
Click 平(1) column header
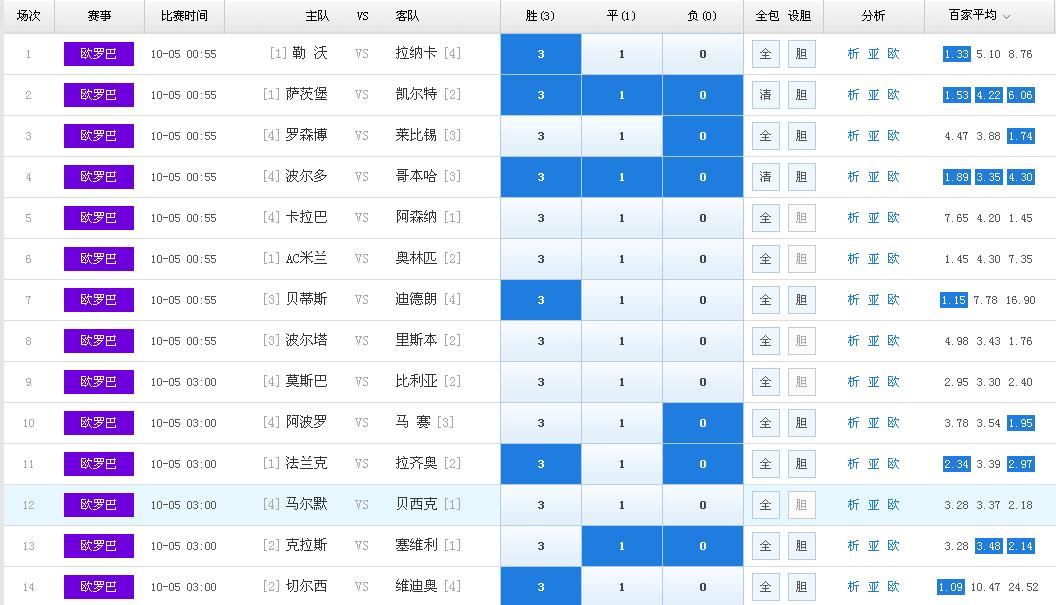pyautogui.click(x=621, y=15)
